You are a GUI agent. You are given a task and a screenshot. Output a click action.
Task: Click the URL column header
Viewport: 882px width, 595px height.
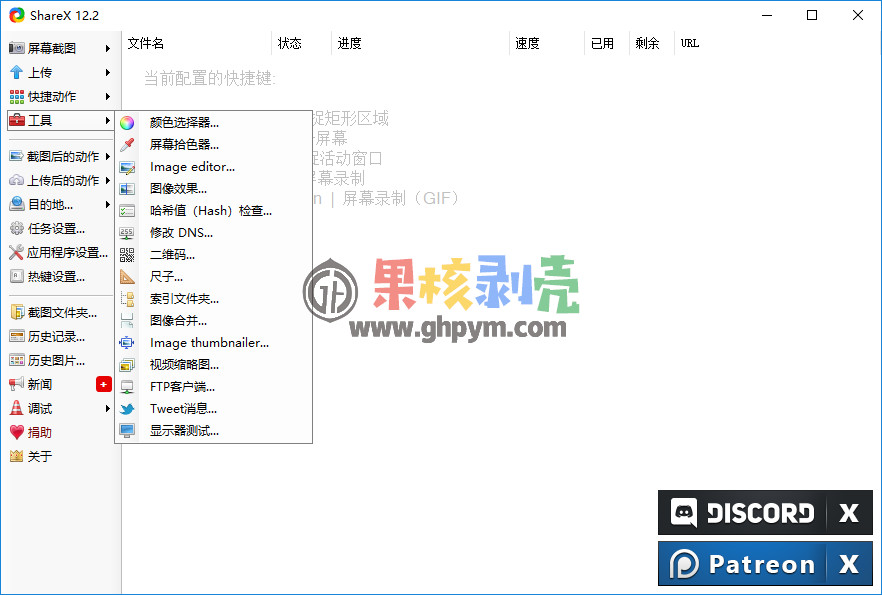[x=690, y=43]
